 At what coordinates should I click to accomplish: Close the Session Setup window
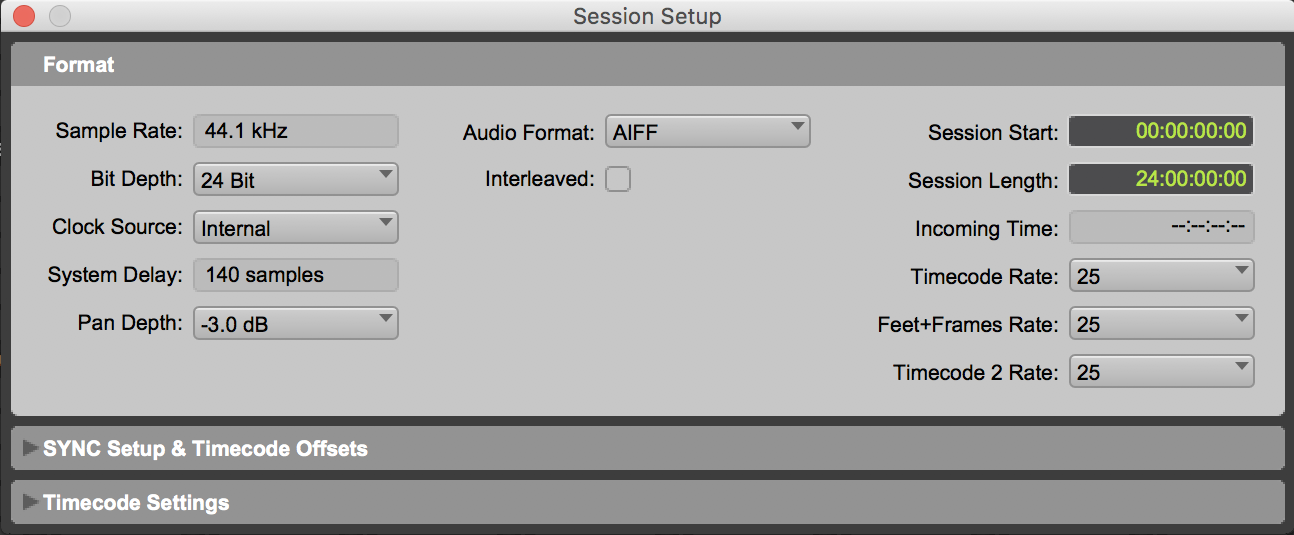(22, 16)
